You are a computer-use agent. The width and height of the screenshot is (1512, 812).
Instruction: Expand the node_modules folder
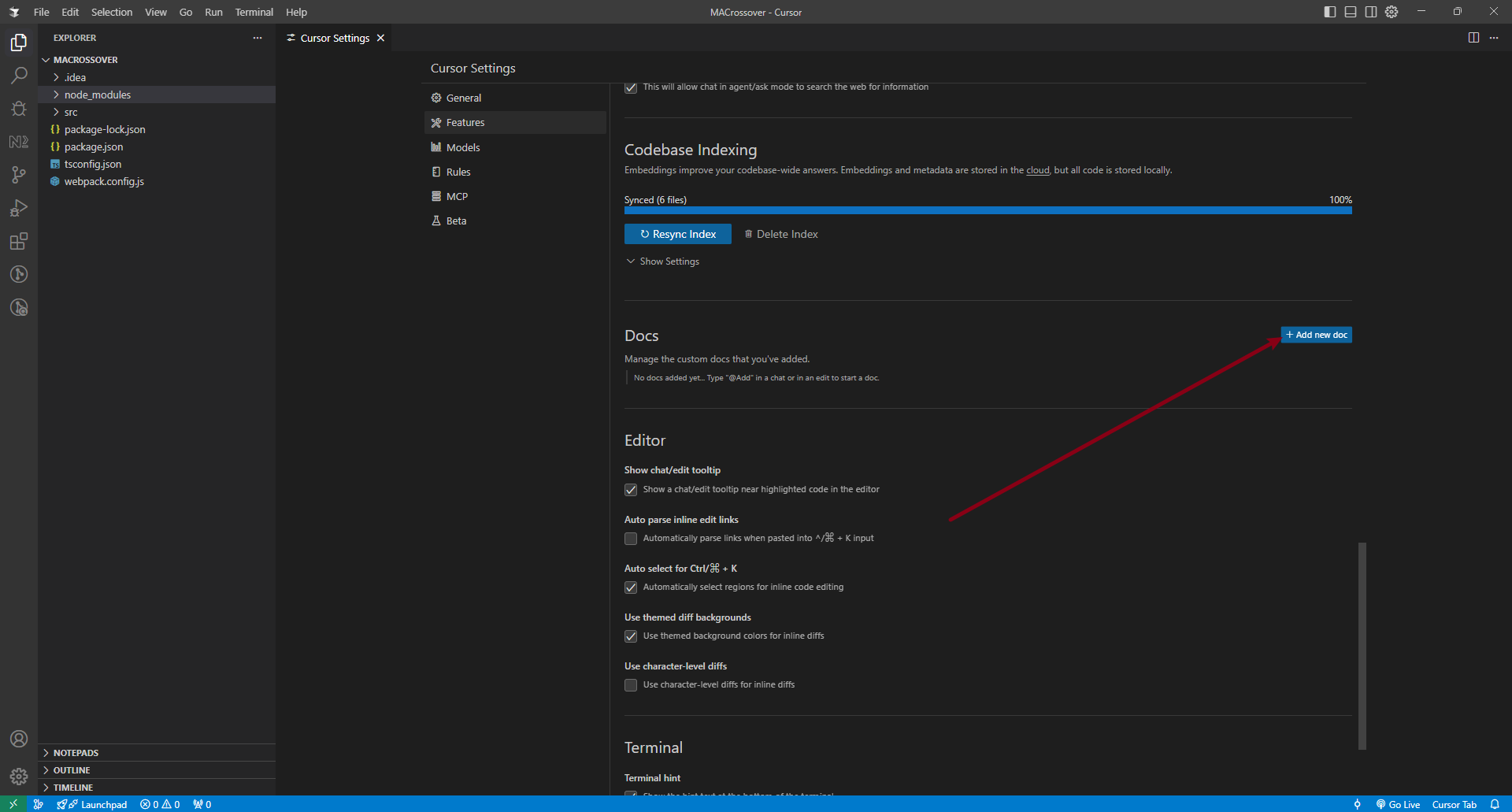tap(97, 95)
